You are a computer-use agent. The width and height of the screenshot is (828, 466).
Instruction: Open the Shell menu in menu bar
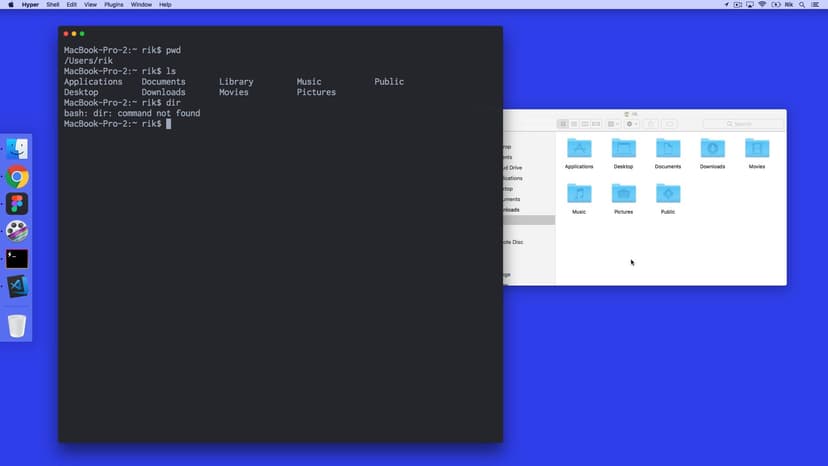53,5
